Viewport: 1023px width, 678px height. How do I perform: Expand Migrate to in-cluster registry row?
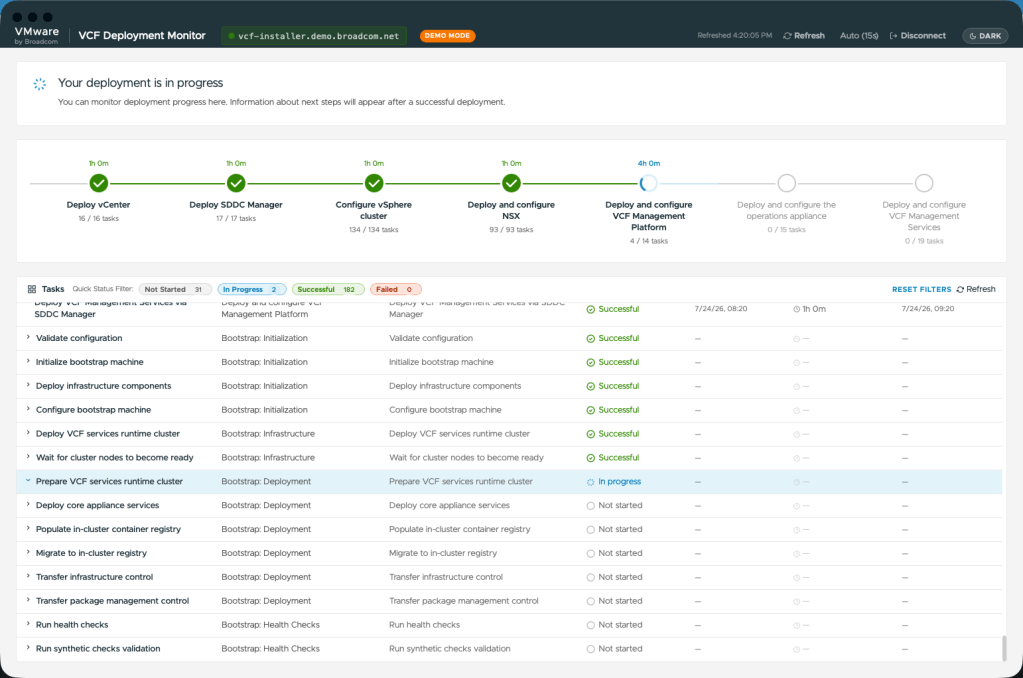tap(28, 552)
